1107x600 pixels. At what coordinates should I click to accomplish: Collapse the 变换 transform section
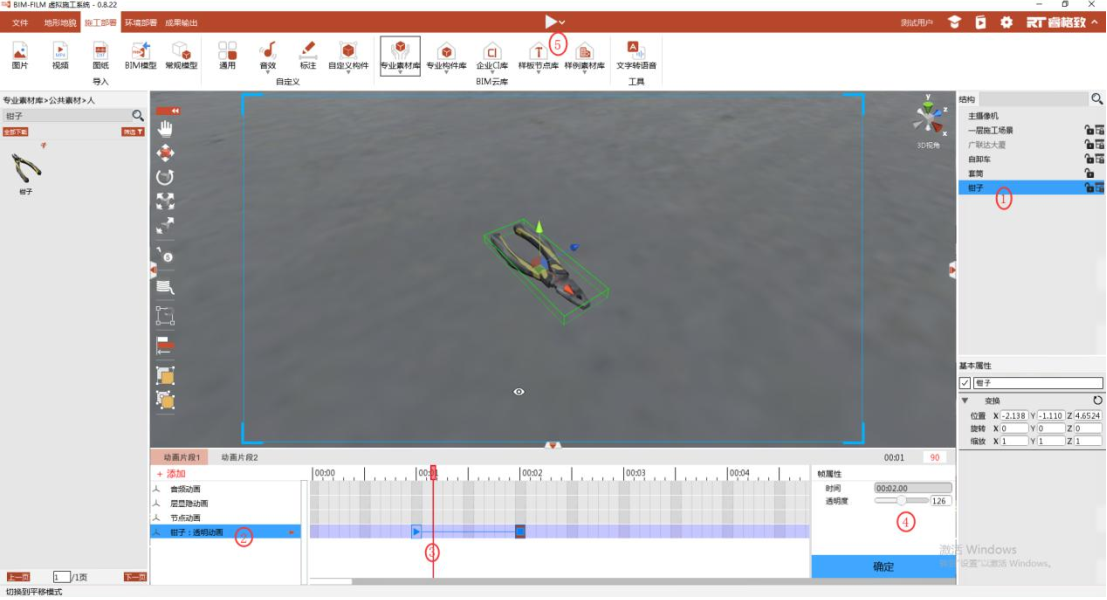click(965, 401)
